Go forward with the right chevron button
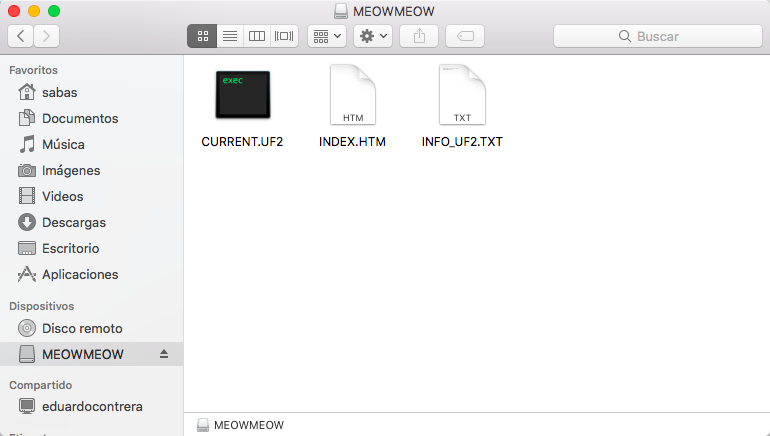 (47, 36)
